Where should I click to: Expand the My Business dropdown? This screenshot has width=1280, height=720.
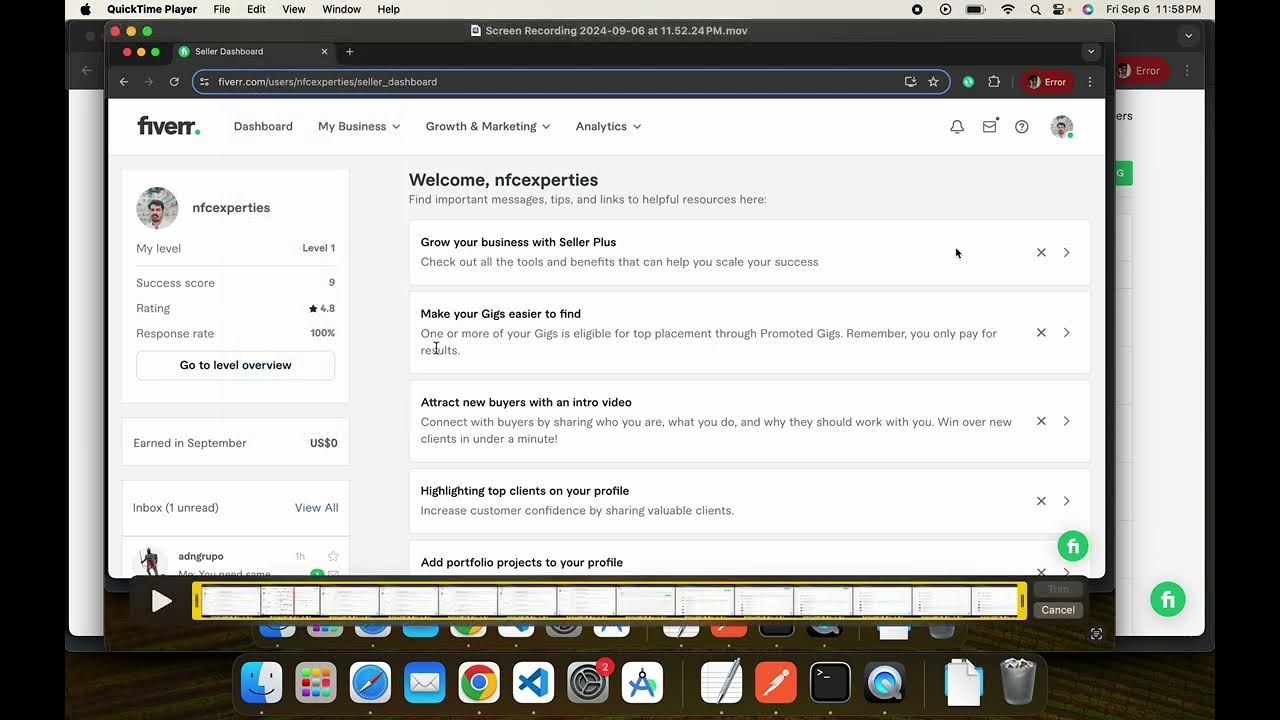(359, 126)
